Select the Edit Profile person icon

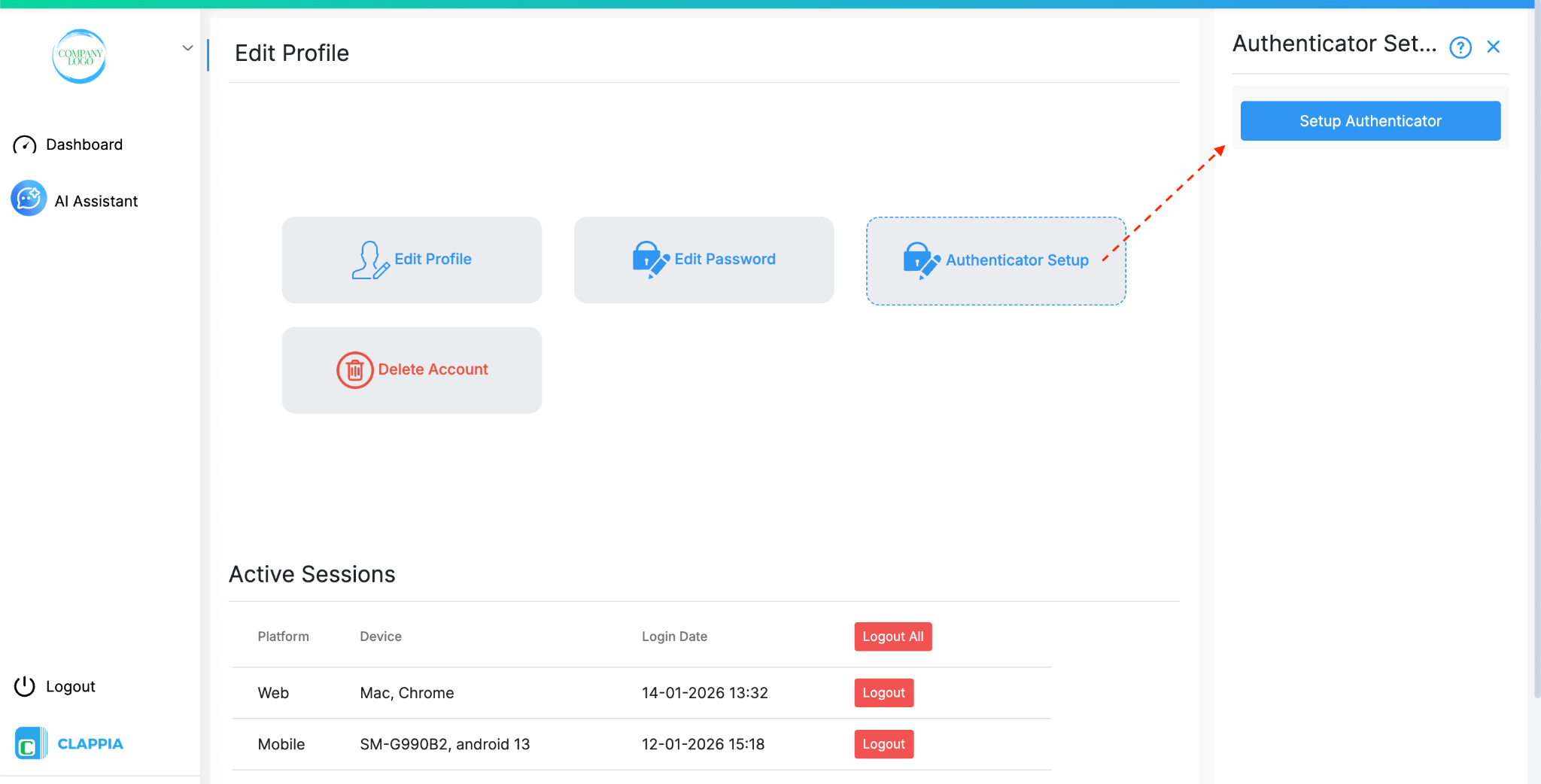(x=369, y=260)
